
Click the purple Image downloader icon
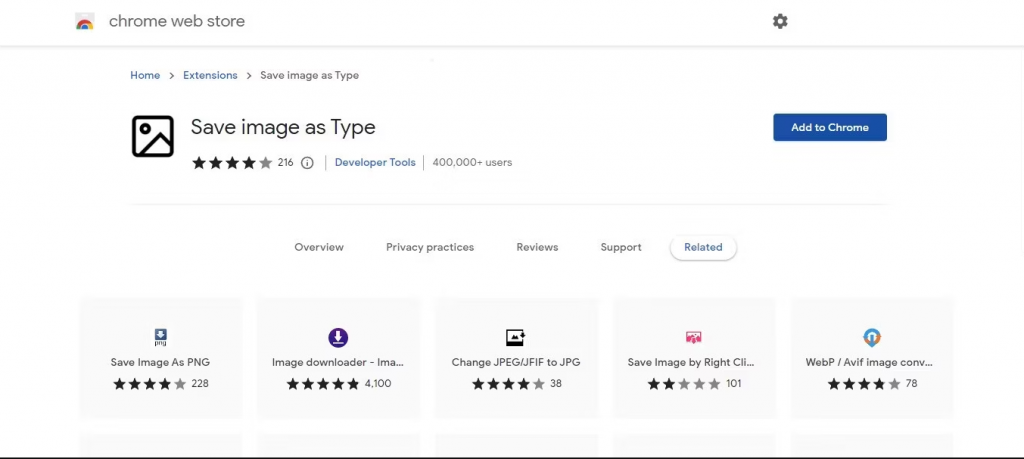pos(338,338)
